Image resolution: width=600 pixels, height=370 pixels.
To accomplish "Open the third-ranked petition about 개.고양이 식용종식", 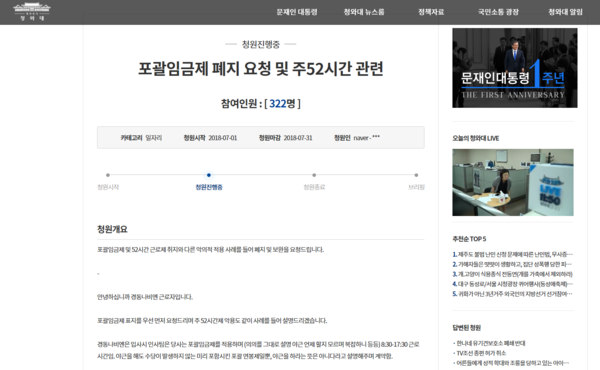I will click(512, 274).
